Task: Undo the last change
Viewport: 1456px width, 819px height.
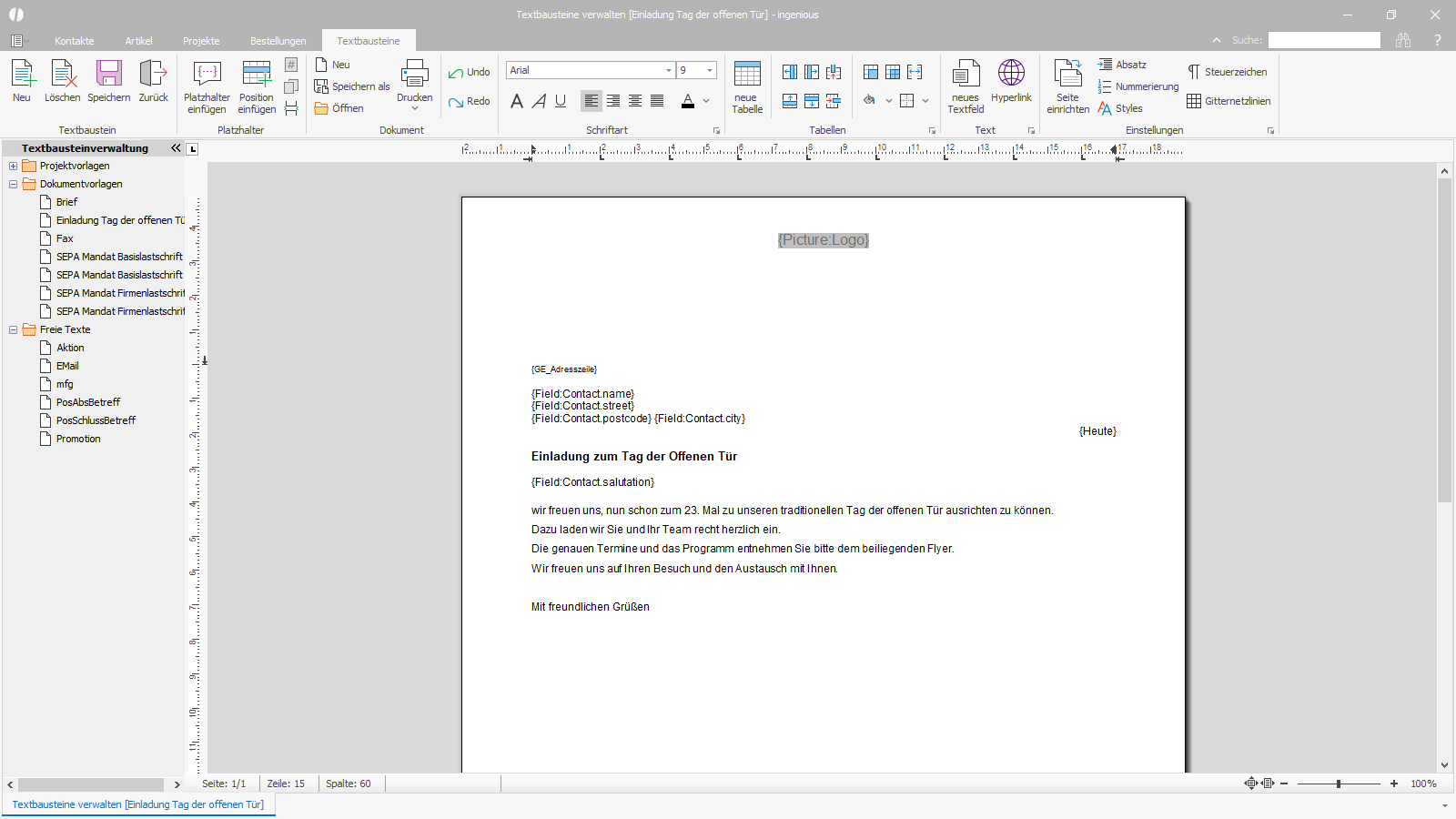Action: [x=469, y=73]
